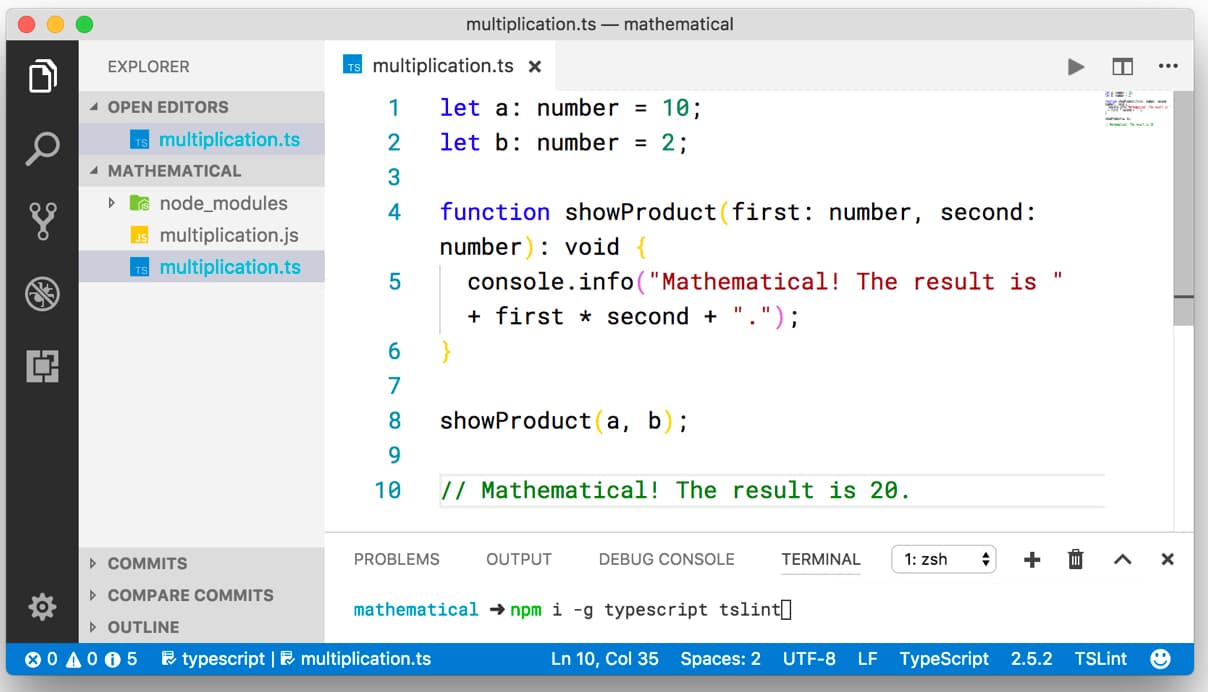Open the Extensions view icon

click(x=42, y=366)
